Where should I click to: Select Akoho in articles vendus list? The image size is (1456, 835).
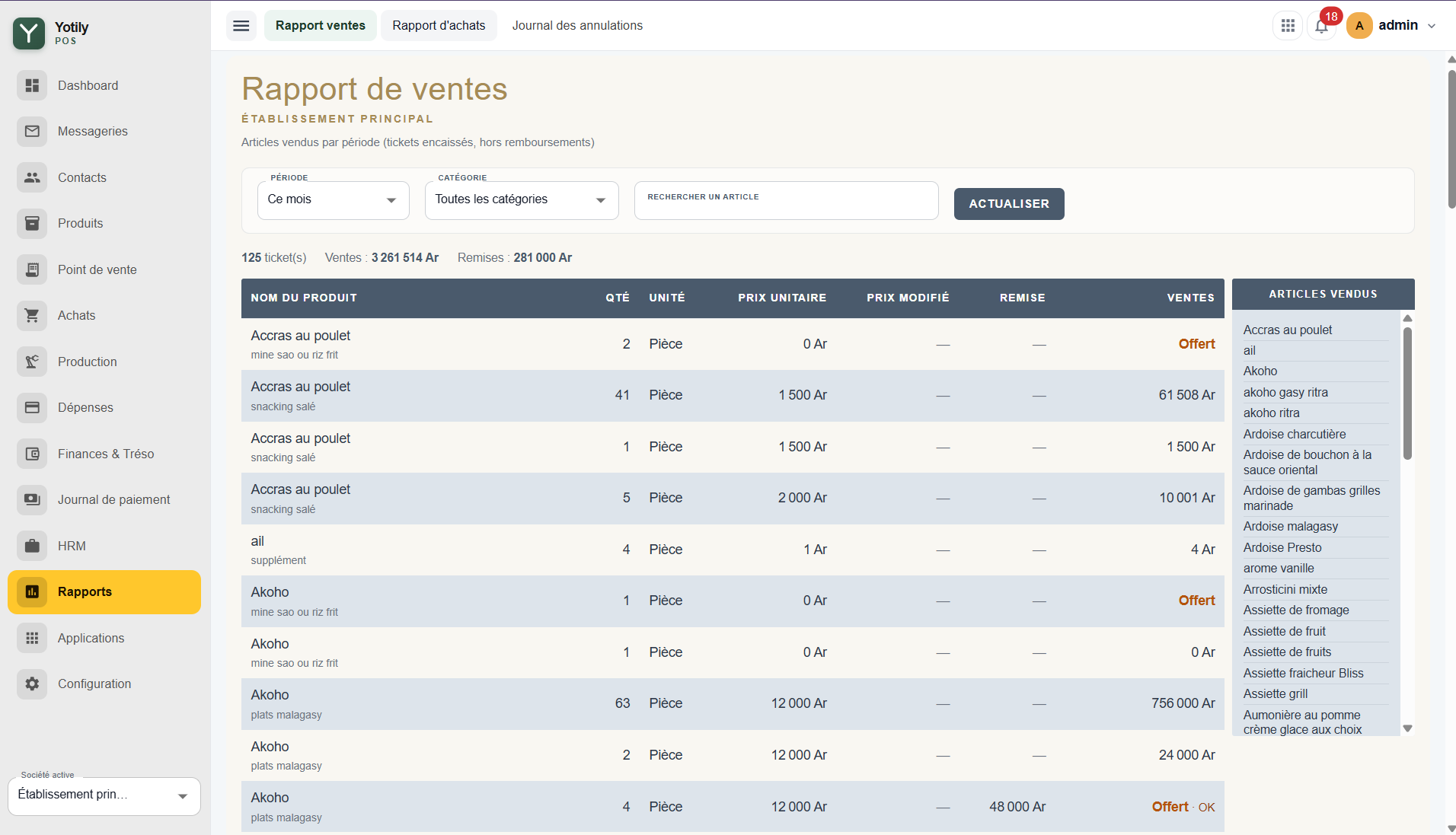(x=1260, y=371)
